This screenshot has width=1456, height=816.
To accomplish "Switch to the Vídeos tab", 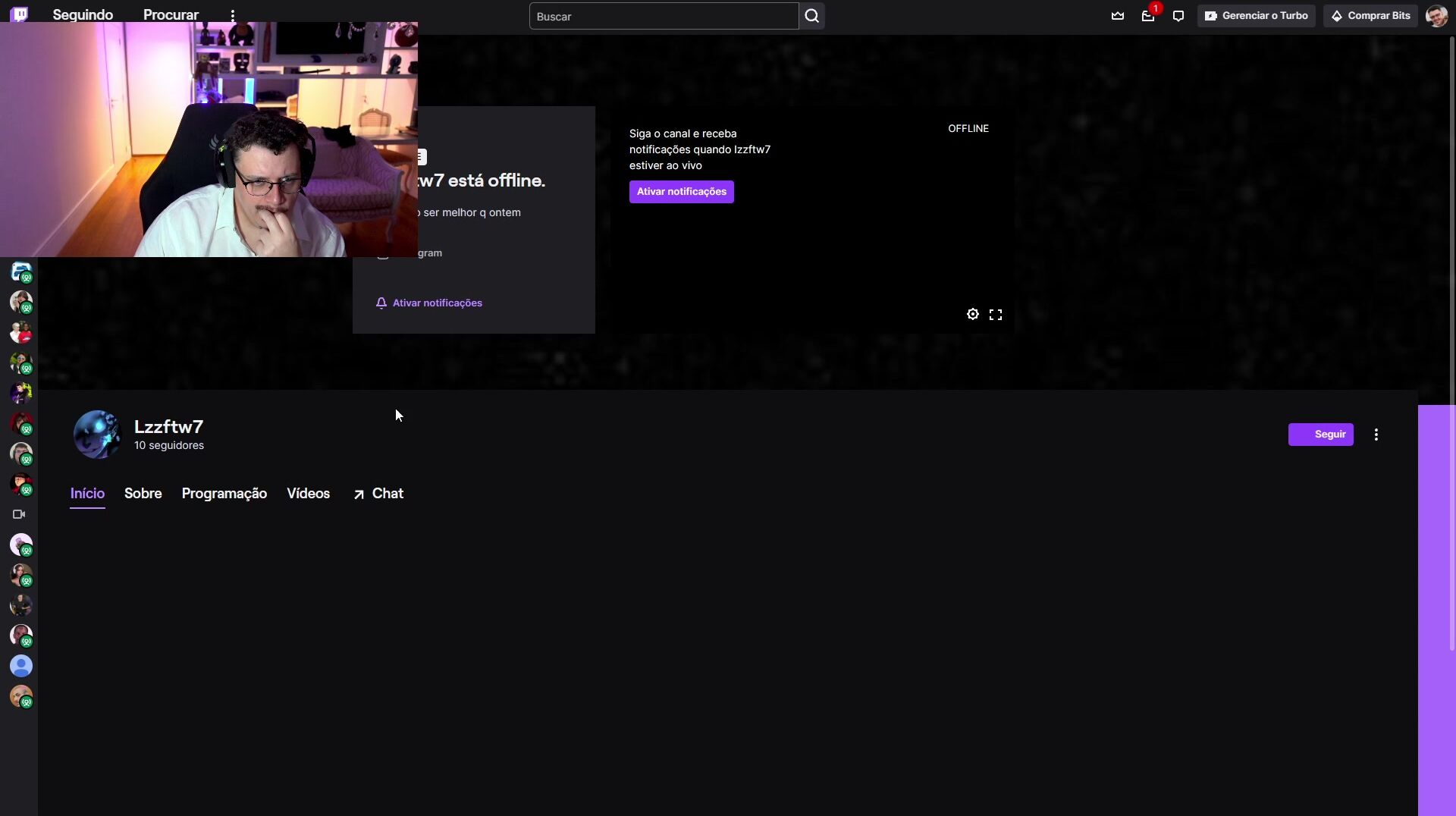I will click(308, 494).
